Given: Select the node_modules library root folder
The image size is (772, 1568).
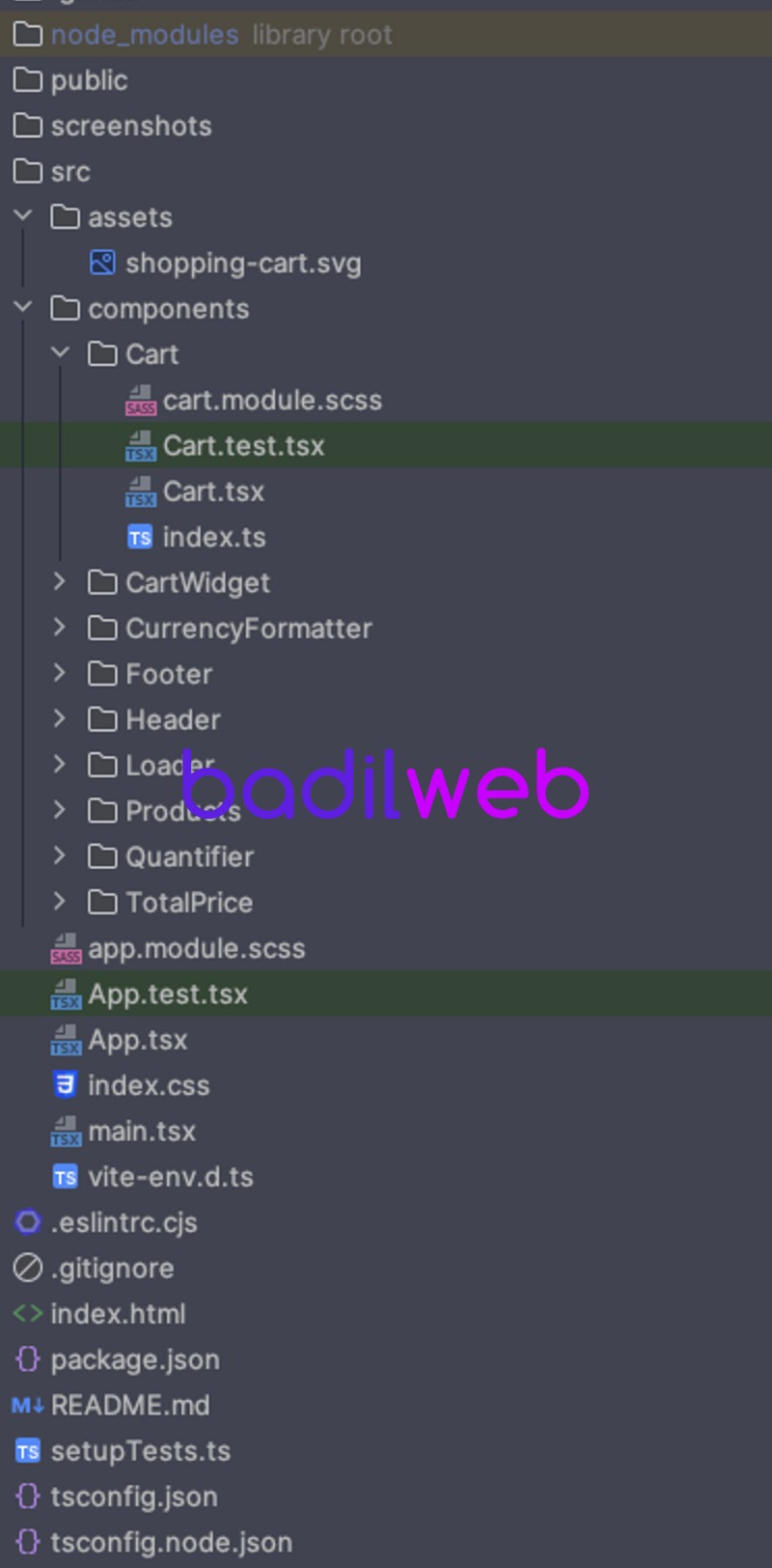Looking at the screenshot, I should [386, 35].
